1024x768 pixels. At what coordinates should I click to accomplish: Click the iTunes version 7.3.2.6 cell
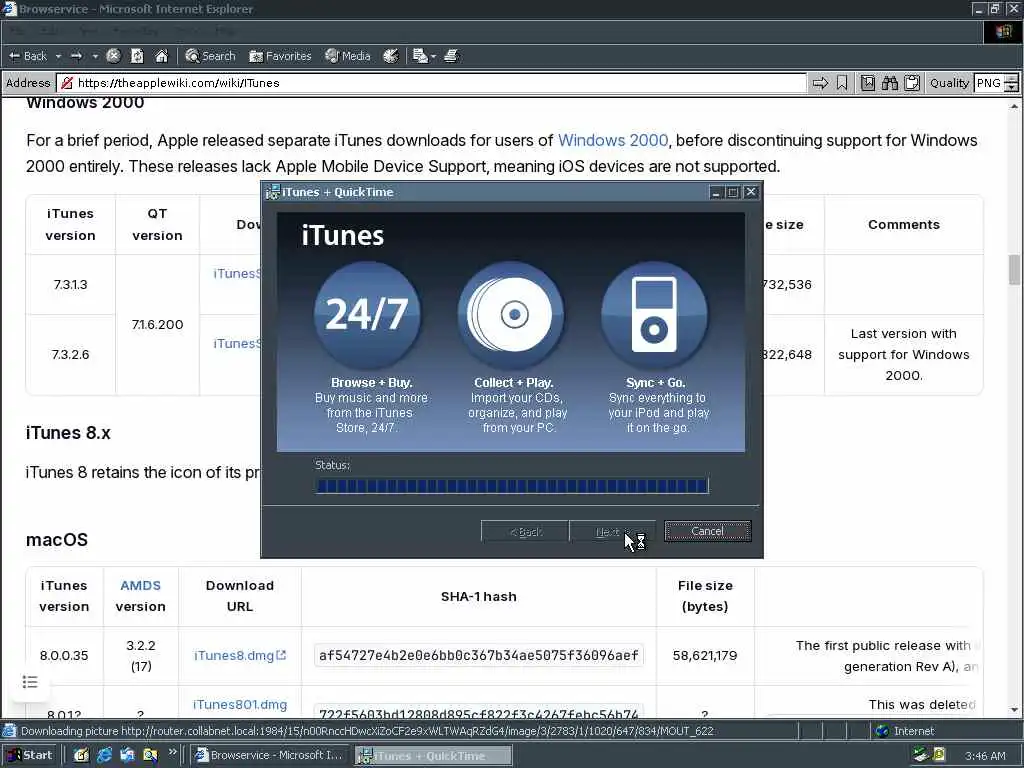coord(71,355)
